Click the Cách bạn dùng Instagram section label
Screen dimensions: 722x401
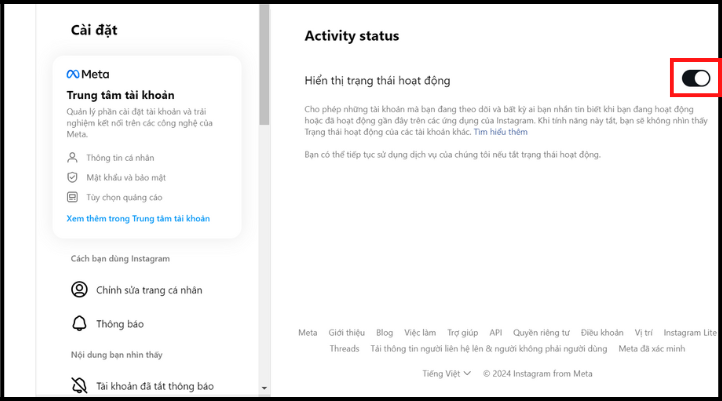point(120,259)
